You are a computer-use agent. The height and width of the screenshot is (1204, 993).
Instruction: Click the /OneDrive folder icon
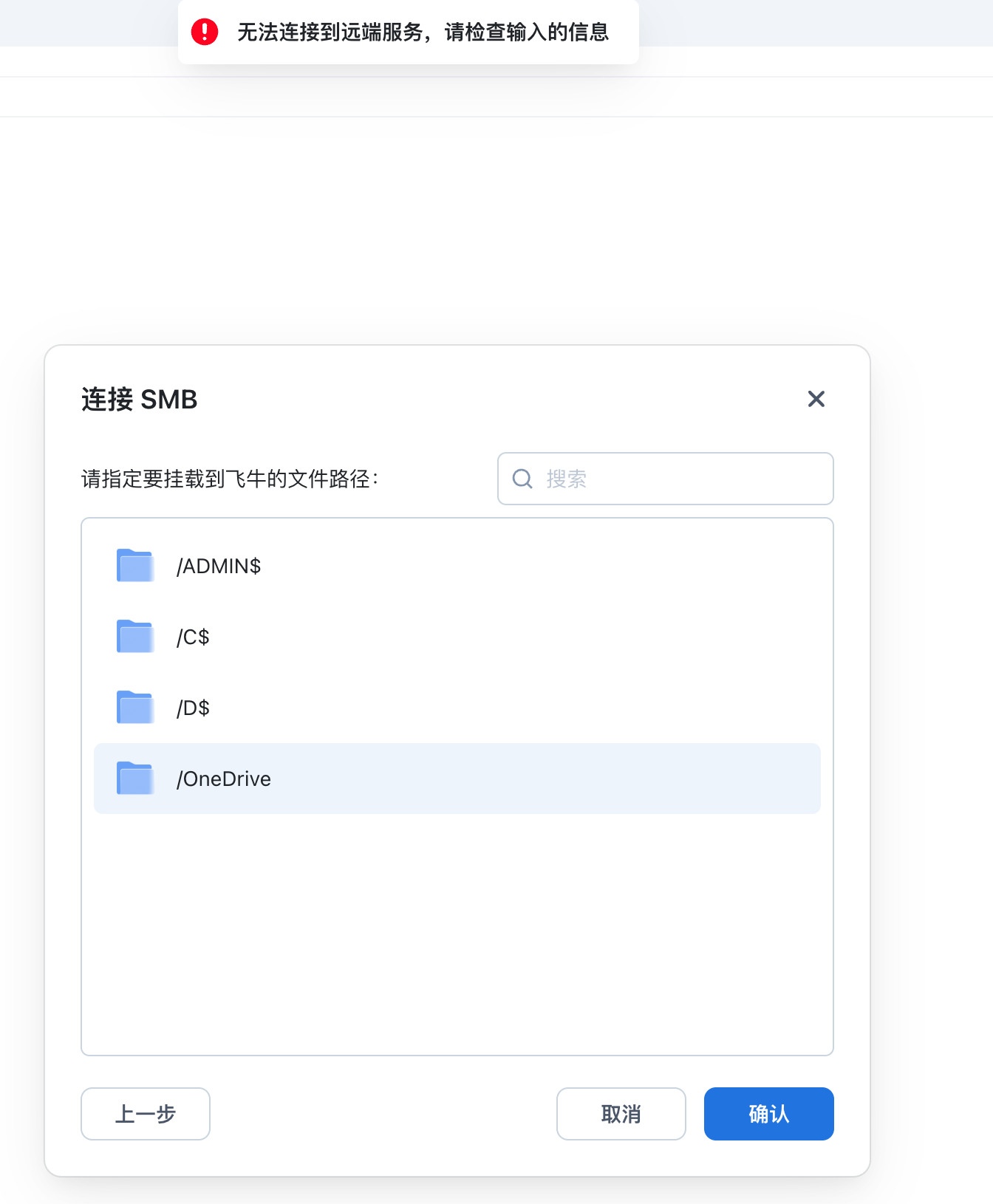(134, 779)
